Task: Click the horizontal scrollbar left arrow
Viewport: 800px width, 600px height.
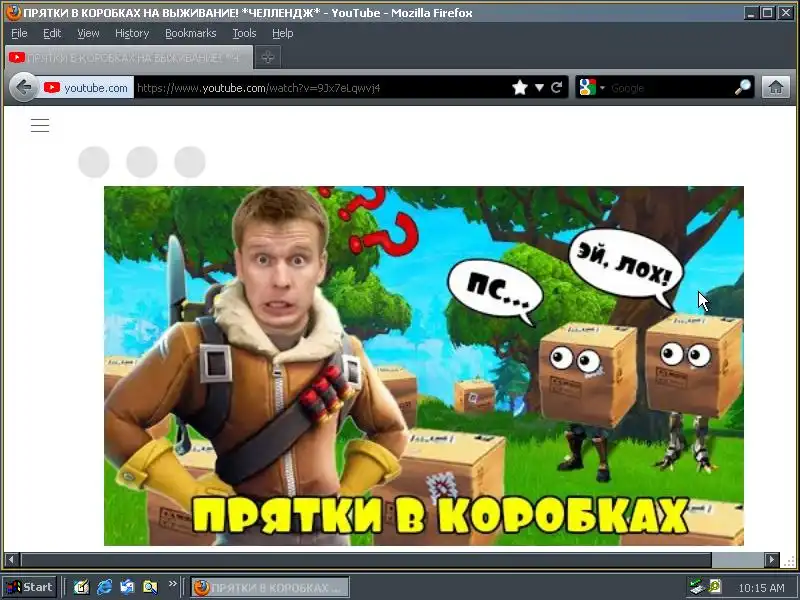Action: click(x=11, y=560)
